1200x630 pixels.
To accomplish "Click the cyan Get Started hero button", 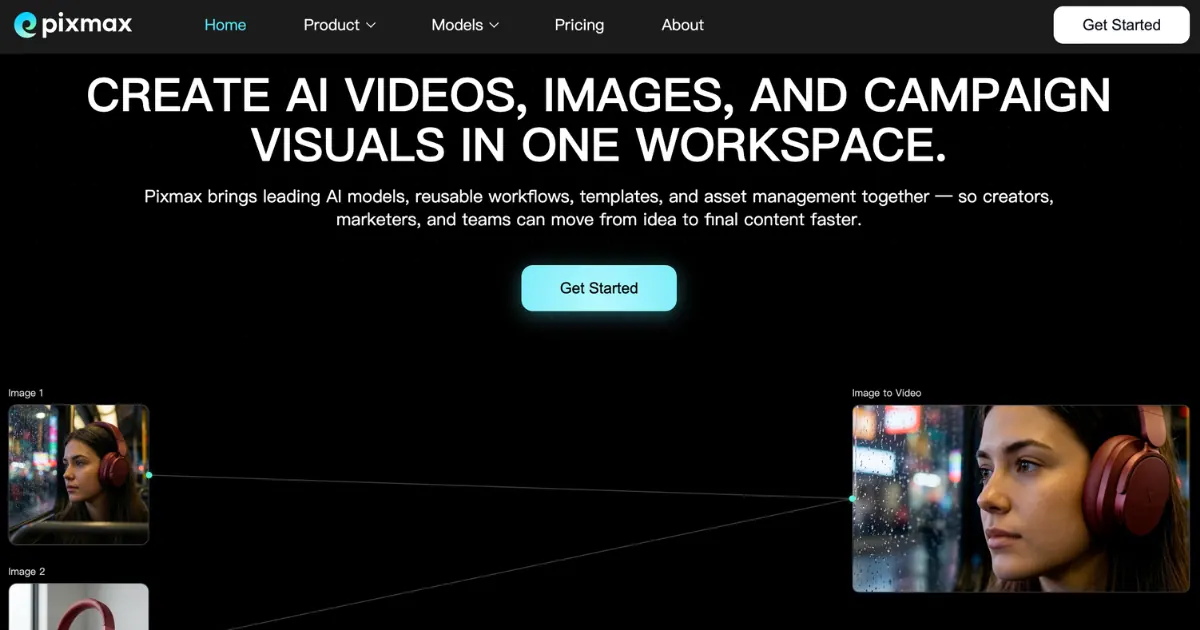I will [x=599, y=288].
